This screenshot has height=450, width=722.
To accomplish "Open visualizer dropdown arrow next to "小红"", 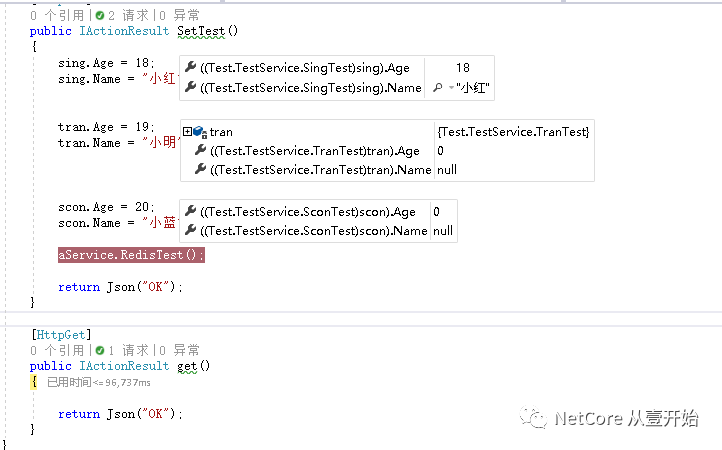I will pyautogui.click(x=451, y=87).
